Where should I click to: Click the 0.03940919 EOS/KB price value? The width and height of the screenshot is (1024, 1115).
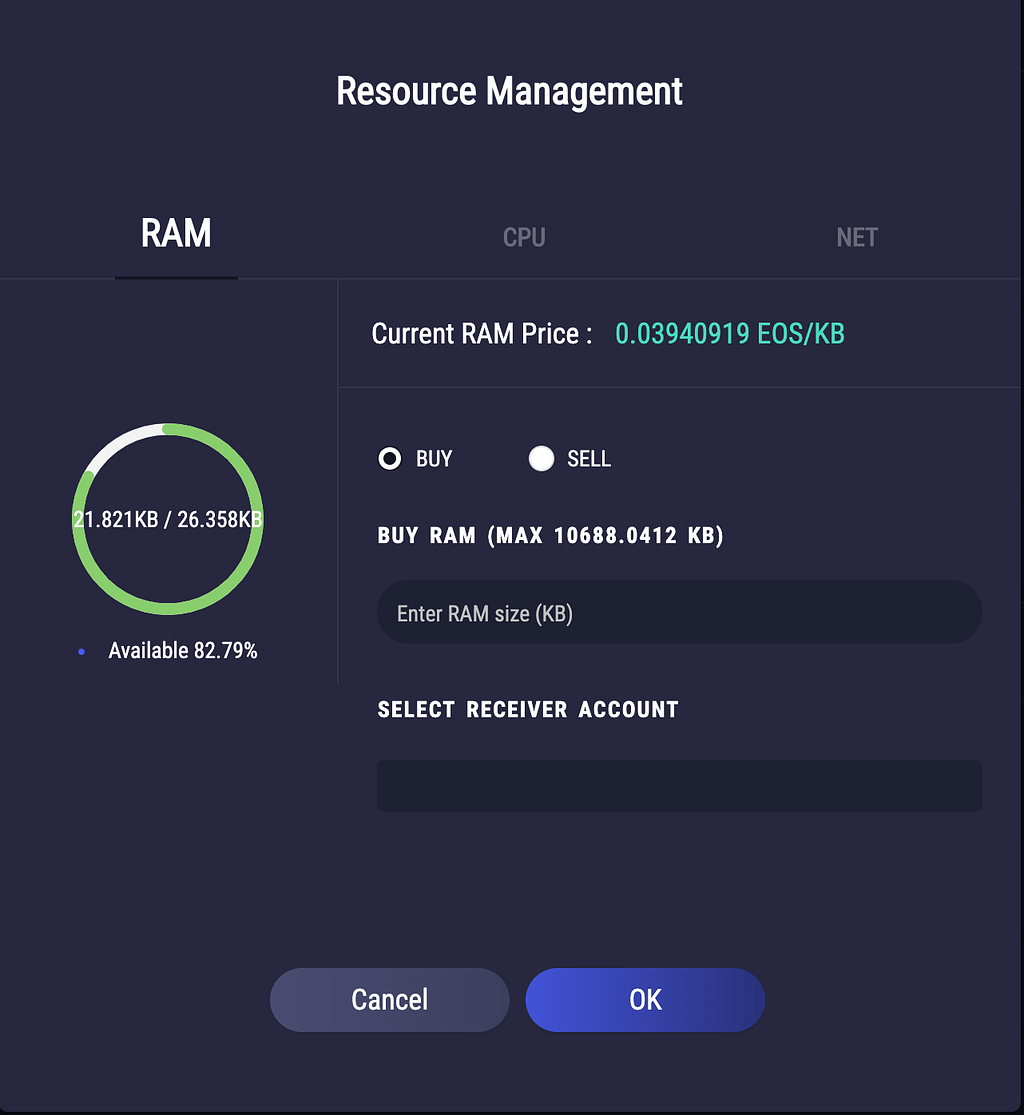pos(730,334)
